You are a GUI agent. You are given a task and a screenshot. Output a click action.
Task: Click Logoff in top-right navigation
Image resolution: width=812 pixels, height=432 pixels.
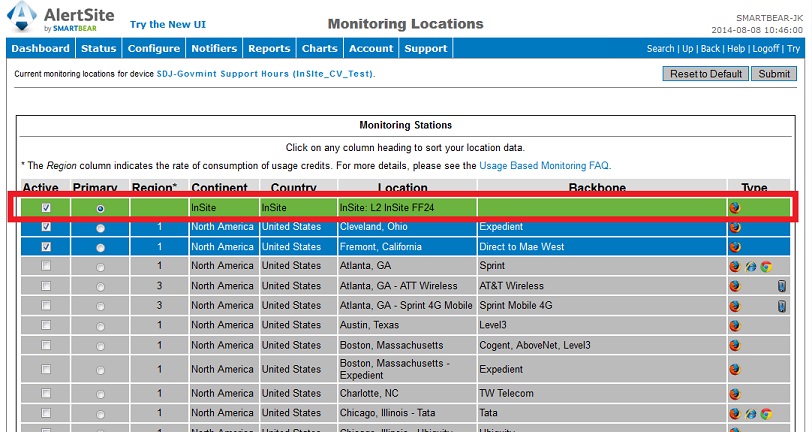coord(766,48)
